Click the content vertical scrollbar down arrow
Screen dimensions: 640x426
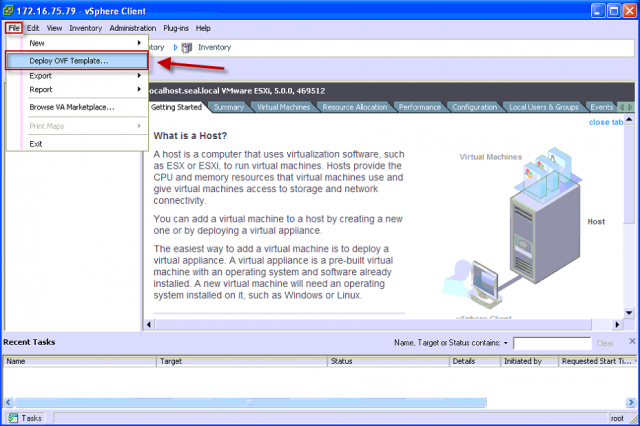pos(629,313)
